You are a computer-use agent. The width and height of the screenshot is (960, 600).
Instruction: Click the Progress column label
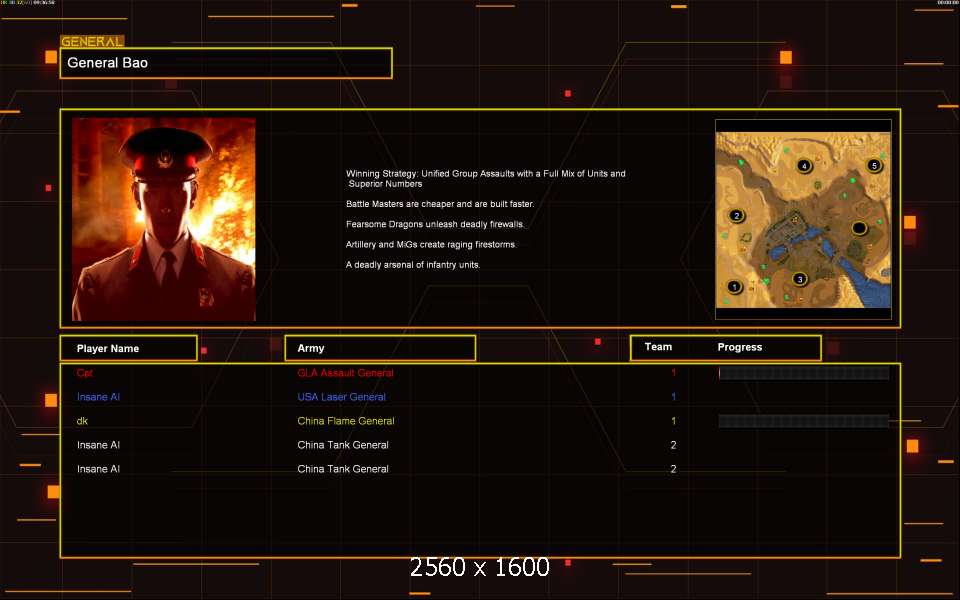point(740,347)
